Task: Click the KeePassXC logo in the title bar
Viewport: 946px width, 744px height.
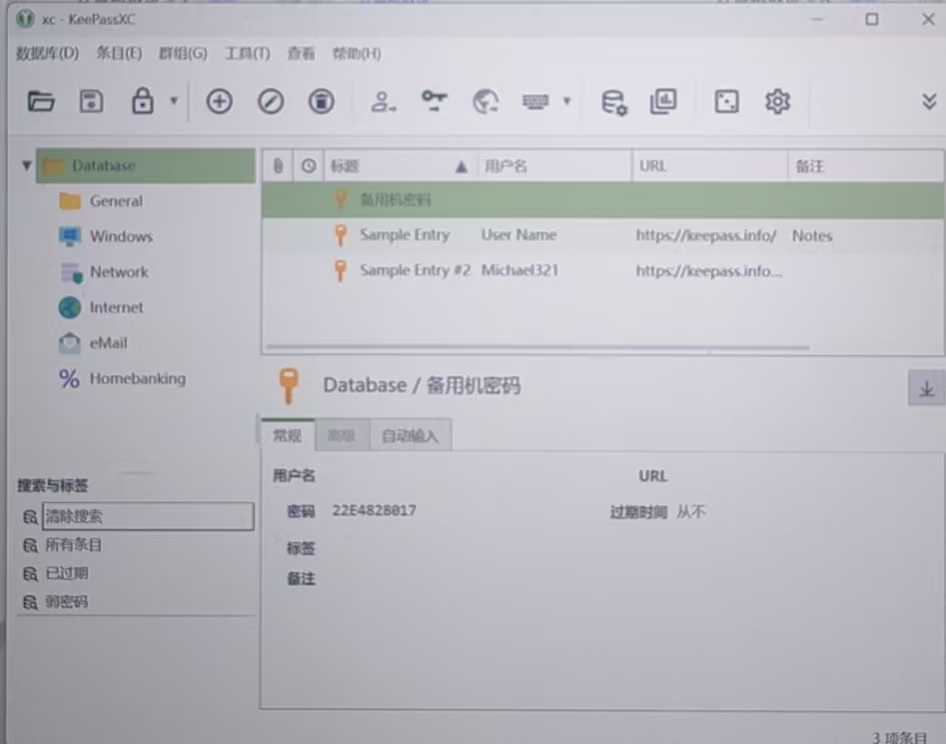Action: (25, 19)
